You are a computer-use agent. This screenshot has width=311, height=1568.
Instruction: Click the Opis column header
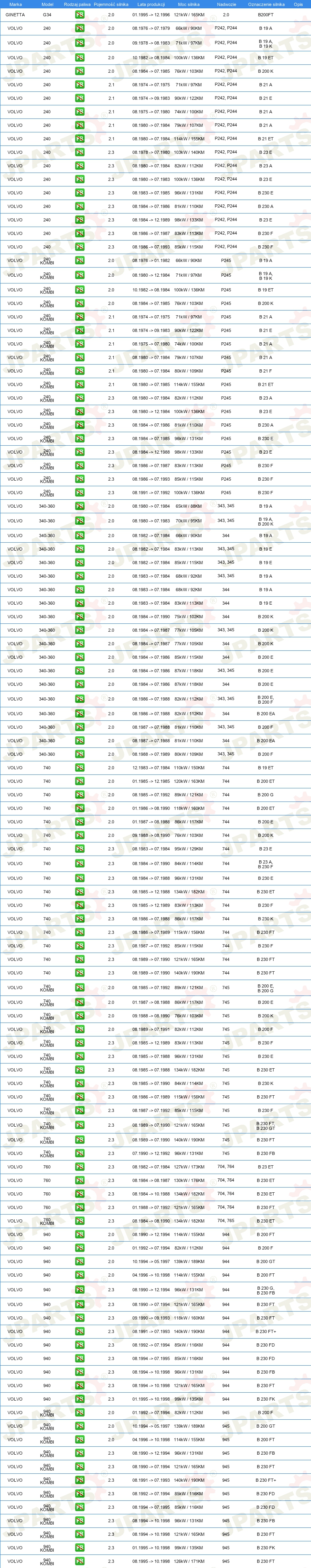(x=298, y=4)
